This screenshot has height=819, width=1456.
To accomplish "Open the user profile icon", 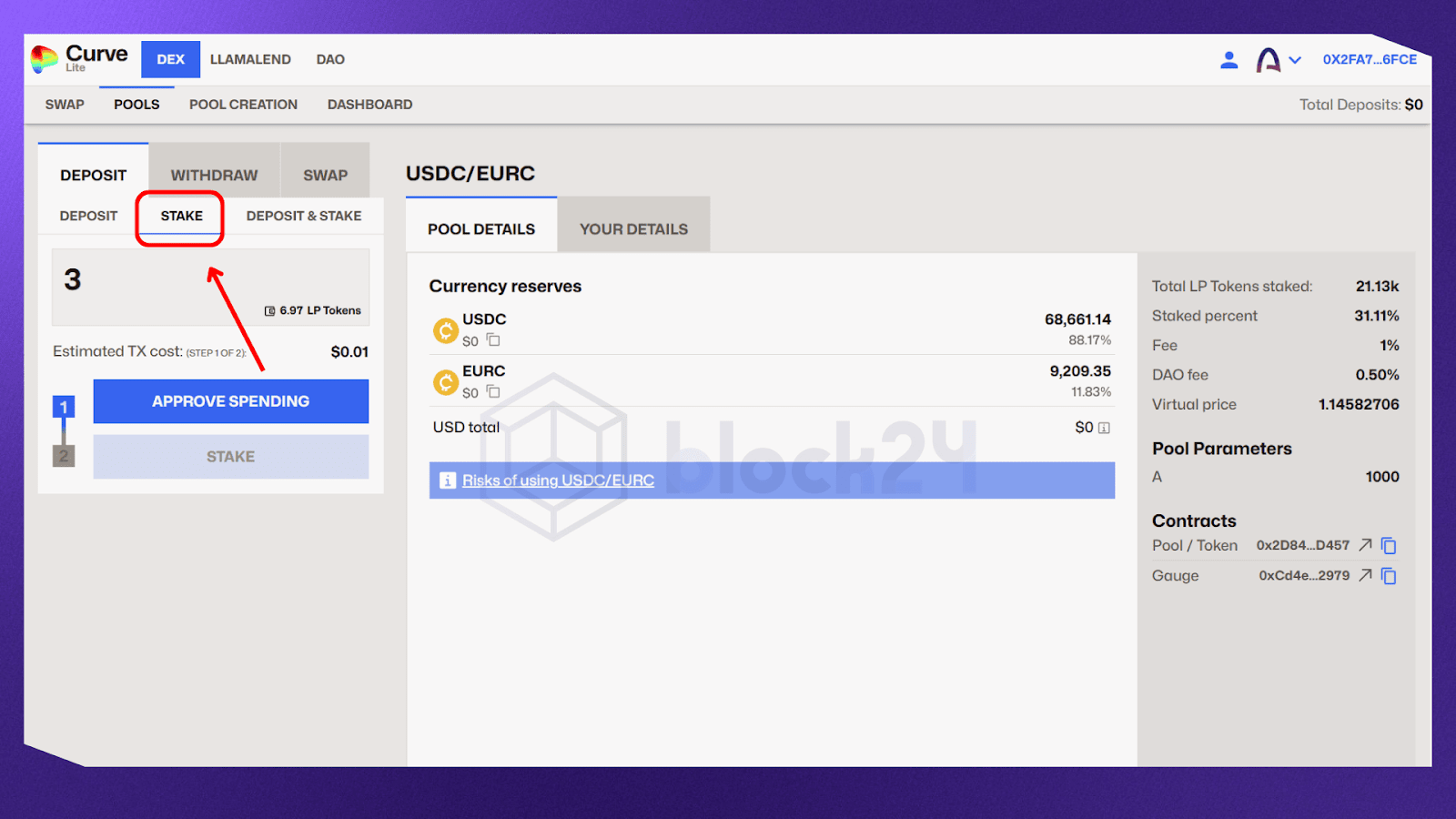I will pos(1228,60).
